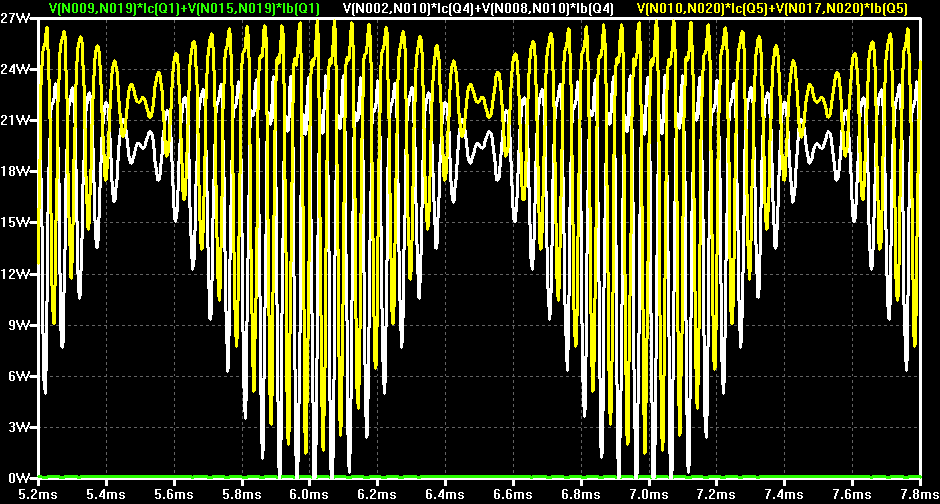The width and height of the screenshot is (940, 504).
Task: Click the 0W vertical axis label
Action: point(20,478)
